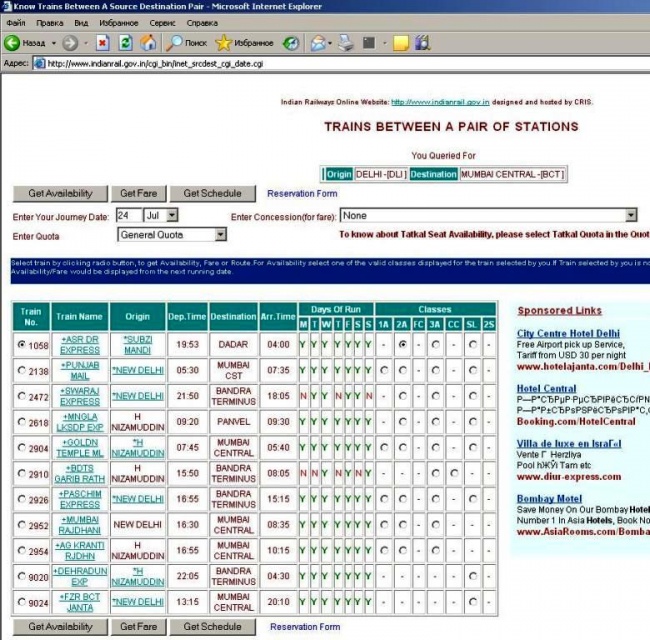This screenshot has width=650, height=640.
Task: Go to the Home page icon
Action: click(x=148, y=43)
